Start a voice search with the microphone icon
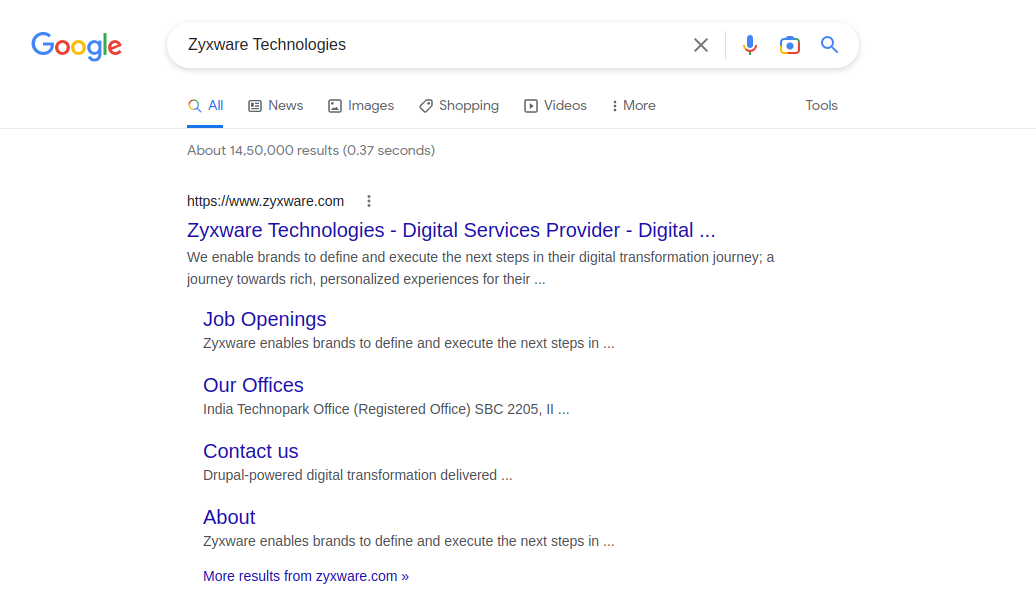This screenshot has width=1036, height=603. (x=750, y=45)
